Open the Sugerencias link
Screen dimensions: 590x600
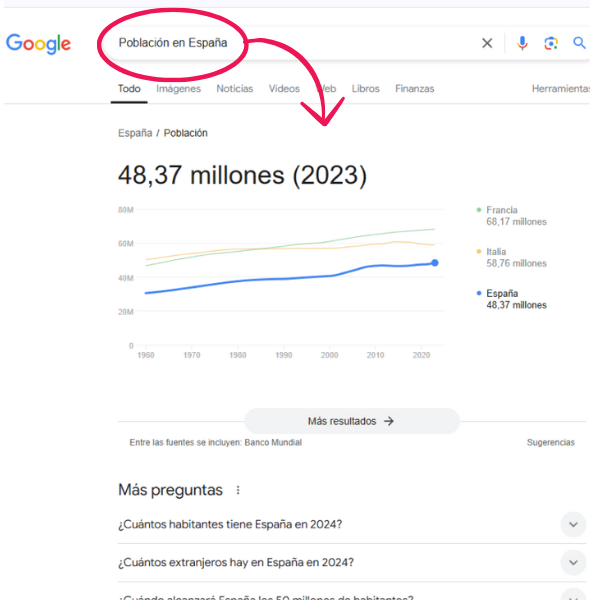coord(551,443)
